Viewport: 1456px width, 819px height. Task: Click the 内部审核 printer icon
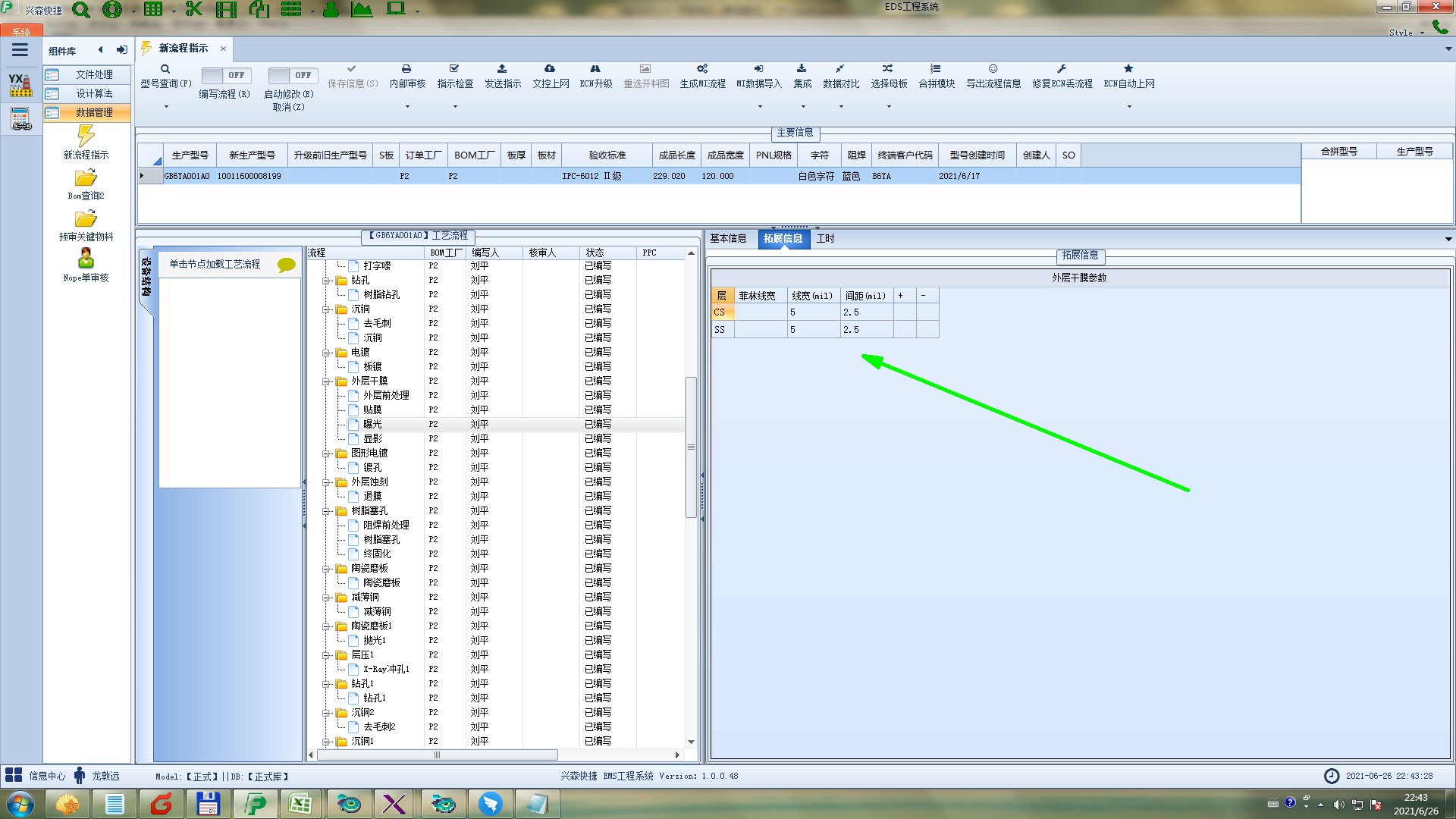click(x=406, y=69)
